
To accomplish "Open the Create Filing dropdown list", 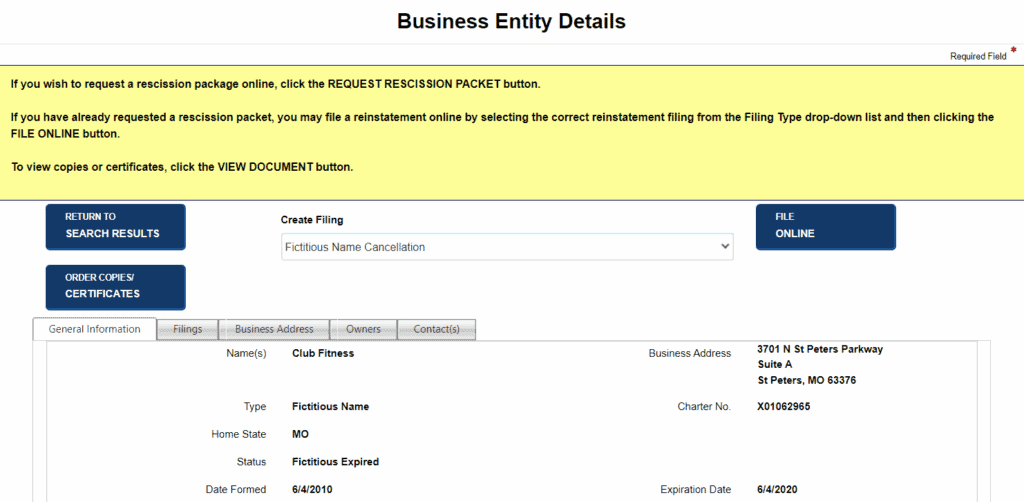I will (x=507, y=247).
